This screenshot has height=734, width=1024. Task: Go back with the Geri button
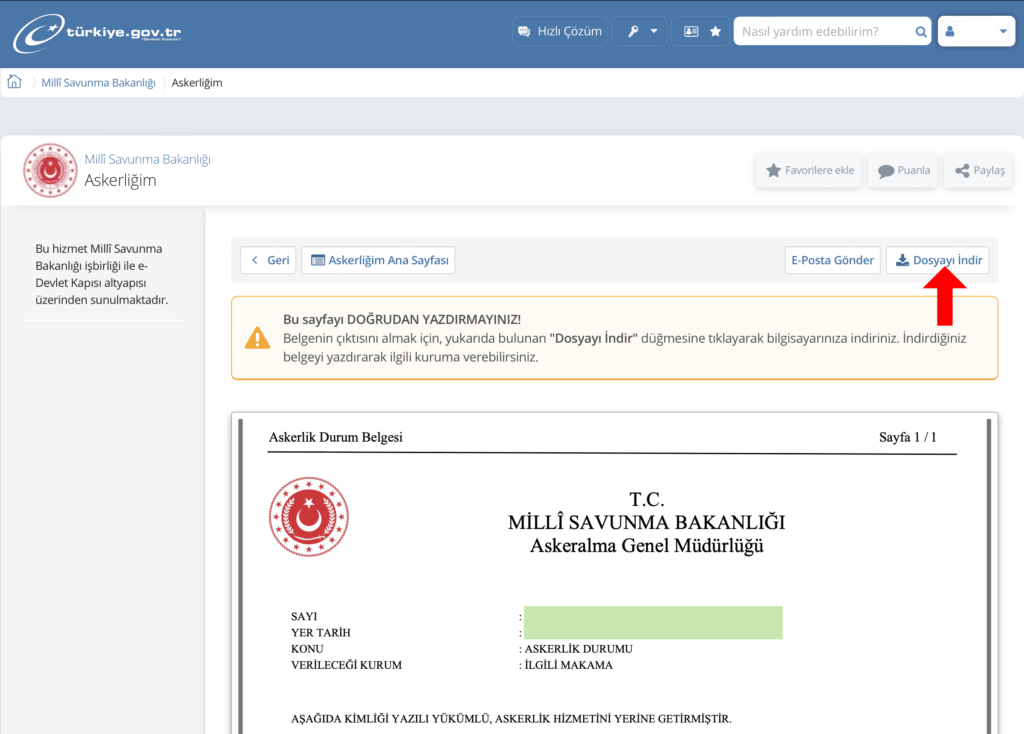(268, 260)
